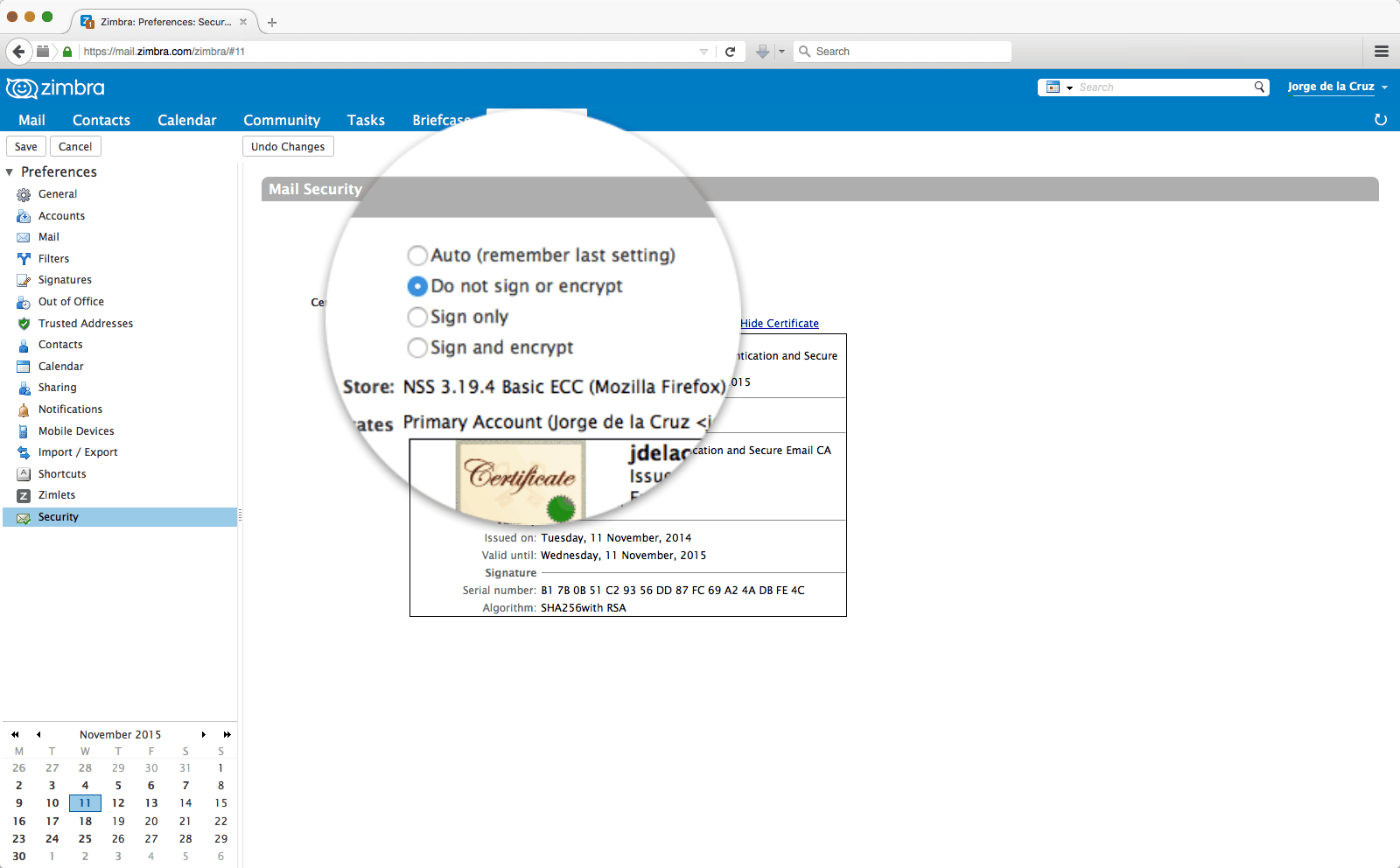Reload page with browser refresh icon

731,52
